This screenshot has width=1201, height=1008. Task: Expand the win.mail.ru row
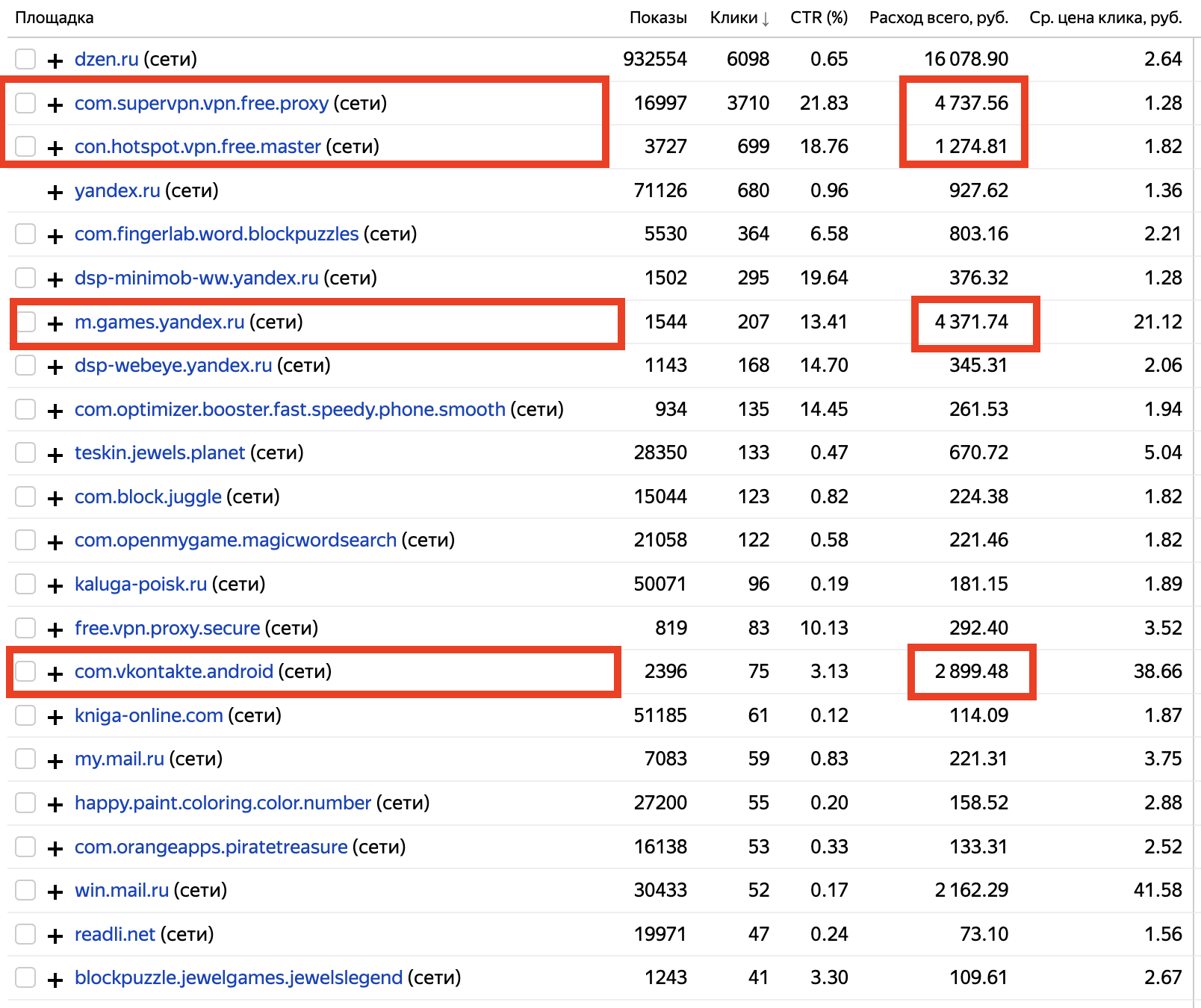(x=55, y=892)
